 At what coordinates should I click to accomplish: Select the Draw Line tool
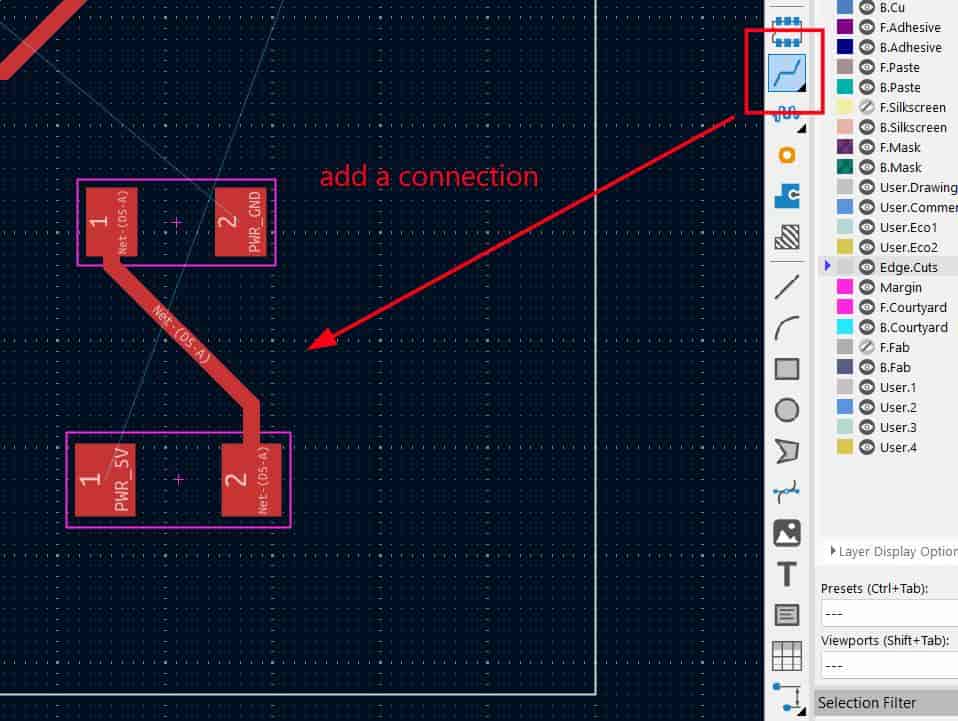click(x=787, y=287)
